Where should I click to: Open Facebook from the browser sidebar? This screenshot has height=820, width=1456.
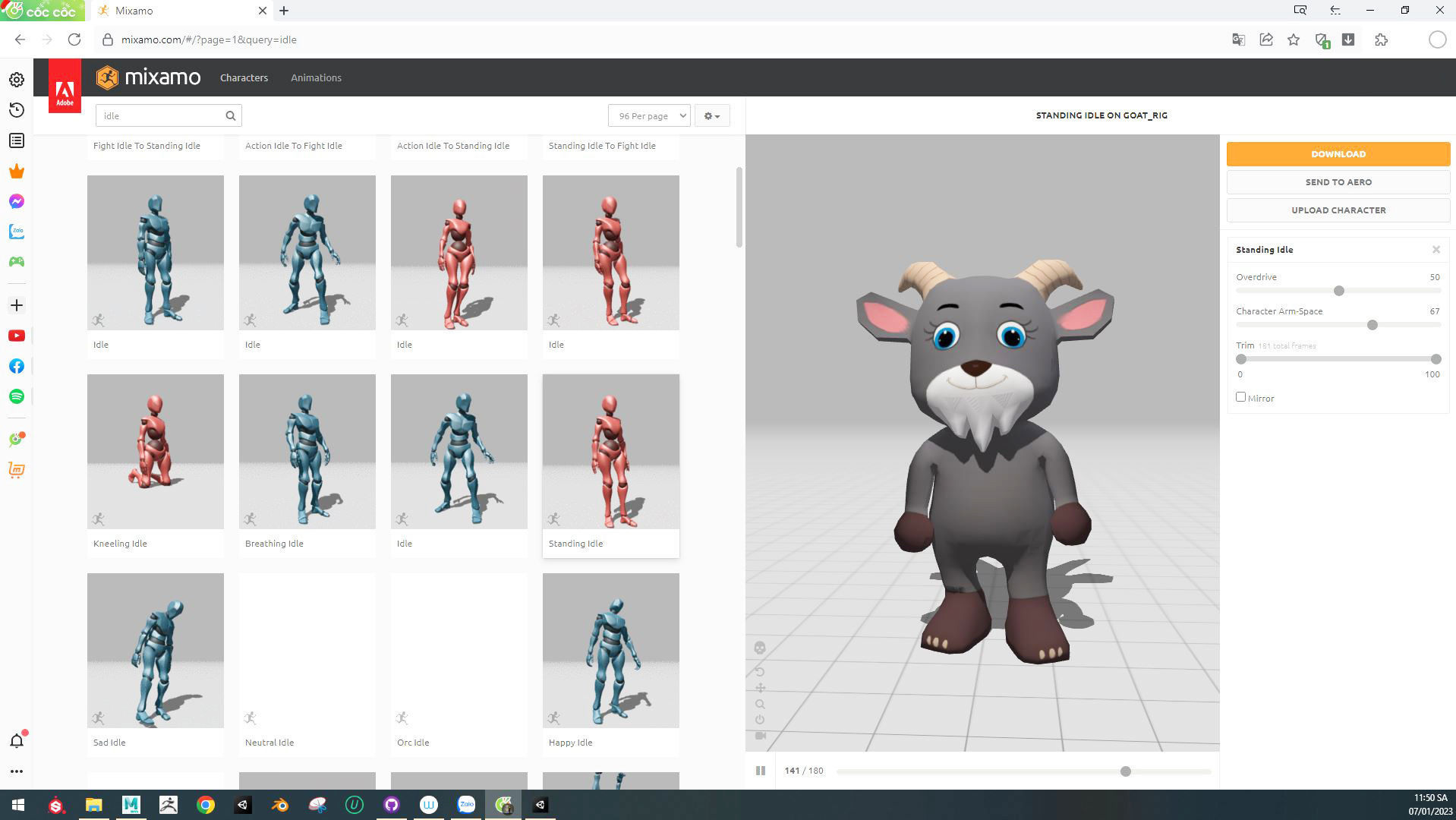pos(17,366)
